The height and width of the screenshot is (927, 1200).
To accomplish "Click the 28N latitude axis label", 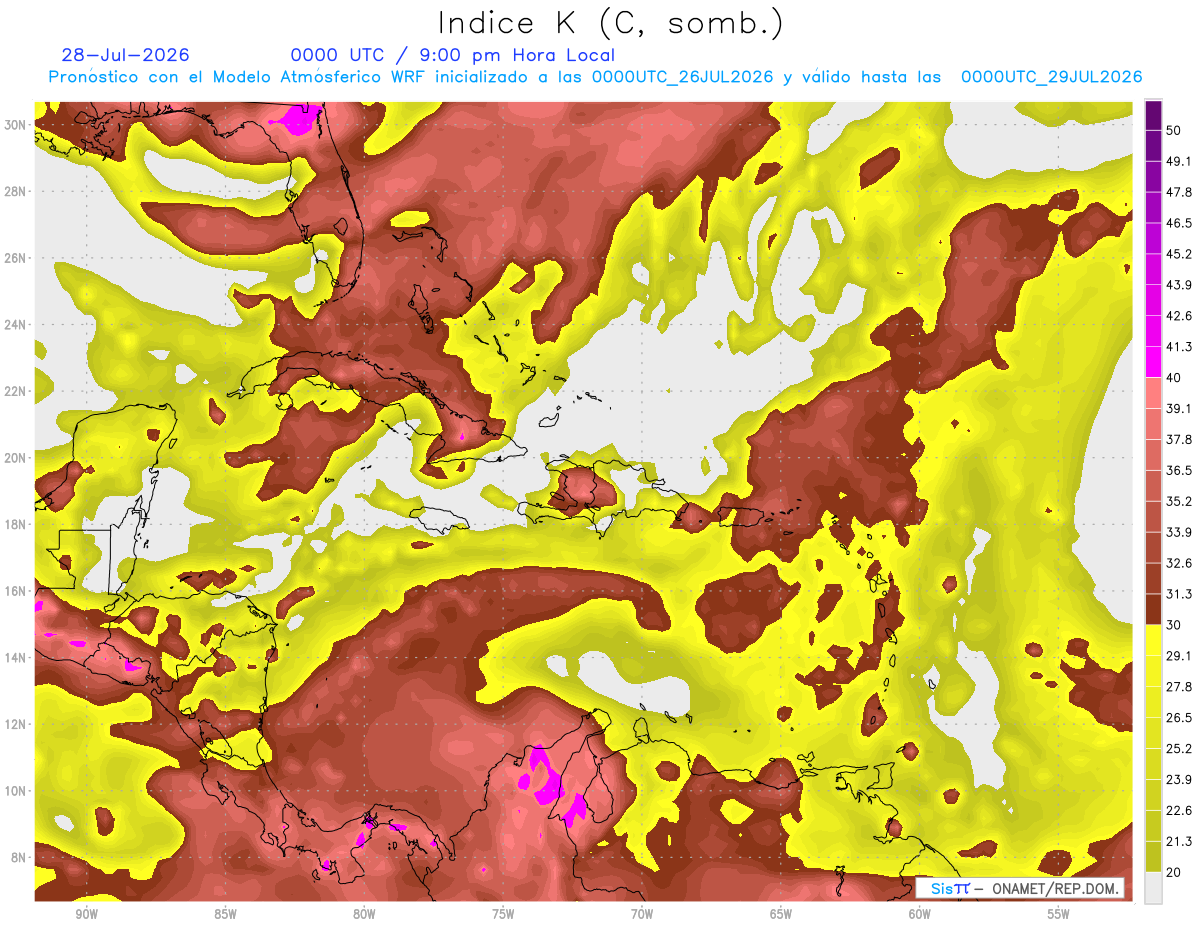I will pyautogui.click(x=16, y=191).
